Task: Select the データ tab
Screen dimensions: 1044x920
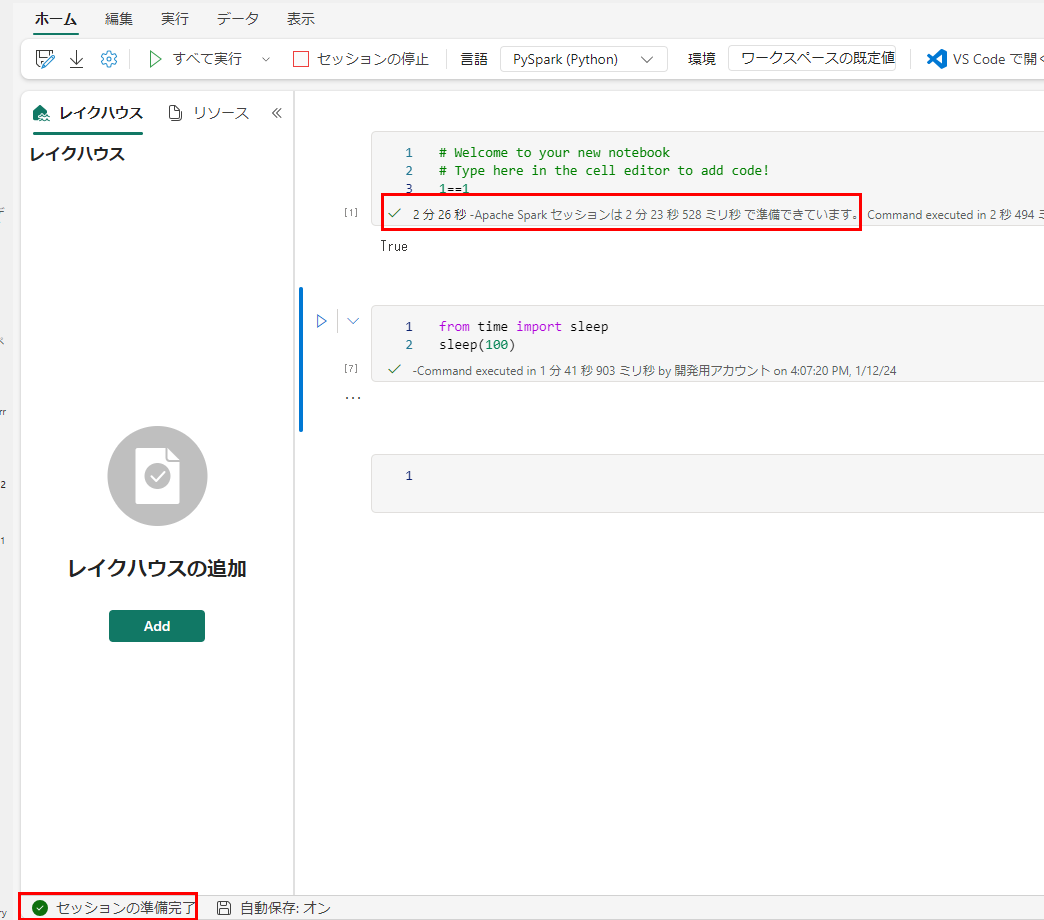Action: tap(238, 19)
